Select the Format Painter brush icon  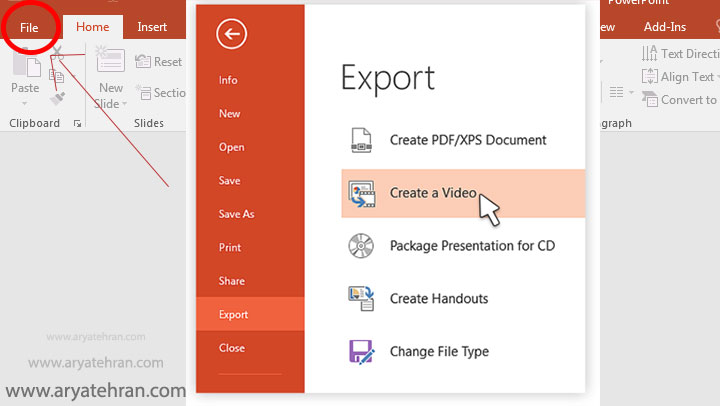pos(58,99)
